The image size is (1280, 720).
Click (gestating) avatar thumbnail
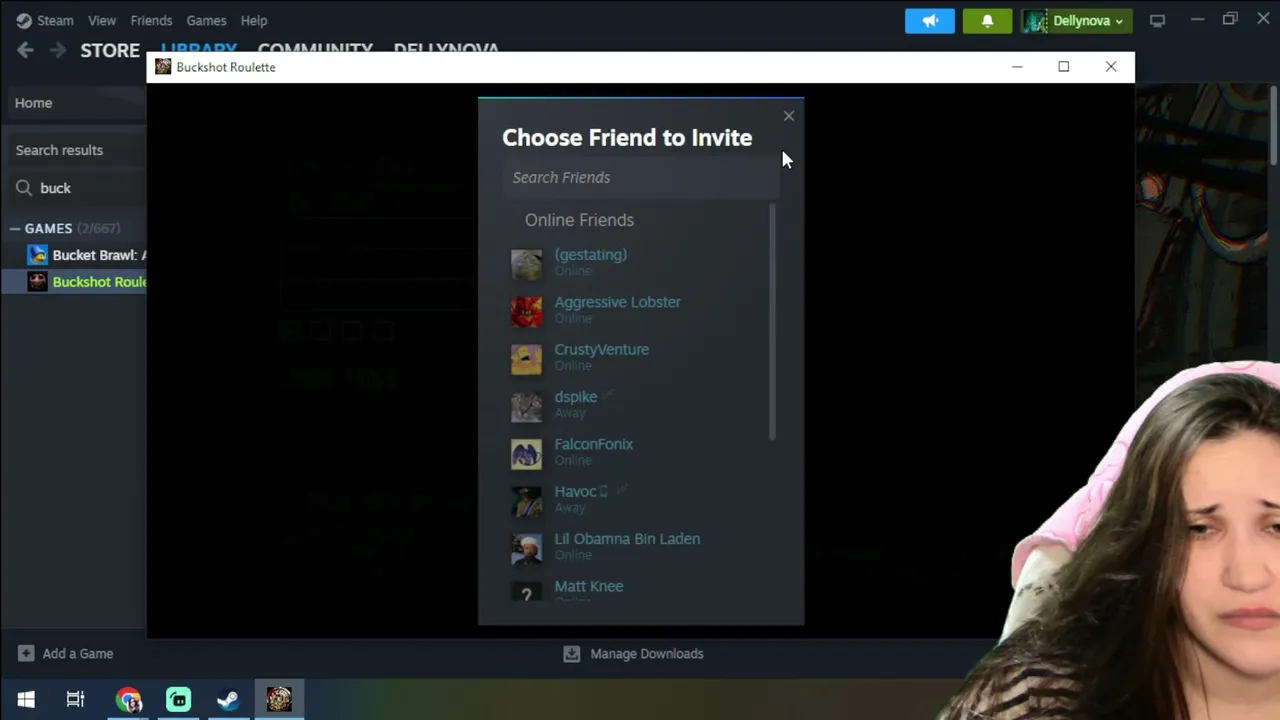526,263
